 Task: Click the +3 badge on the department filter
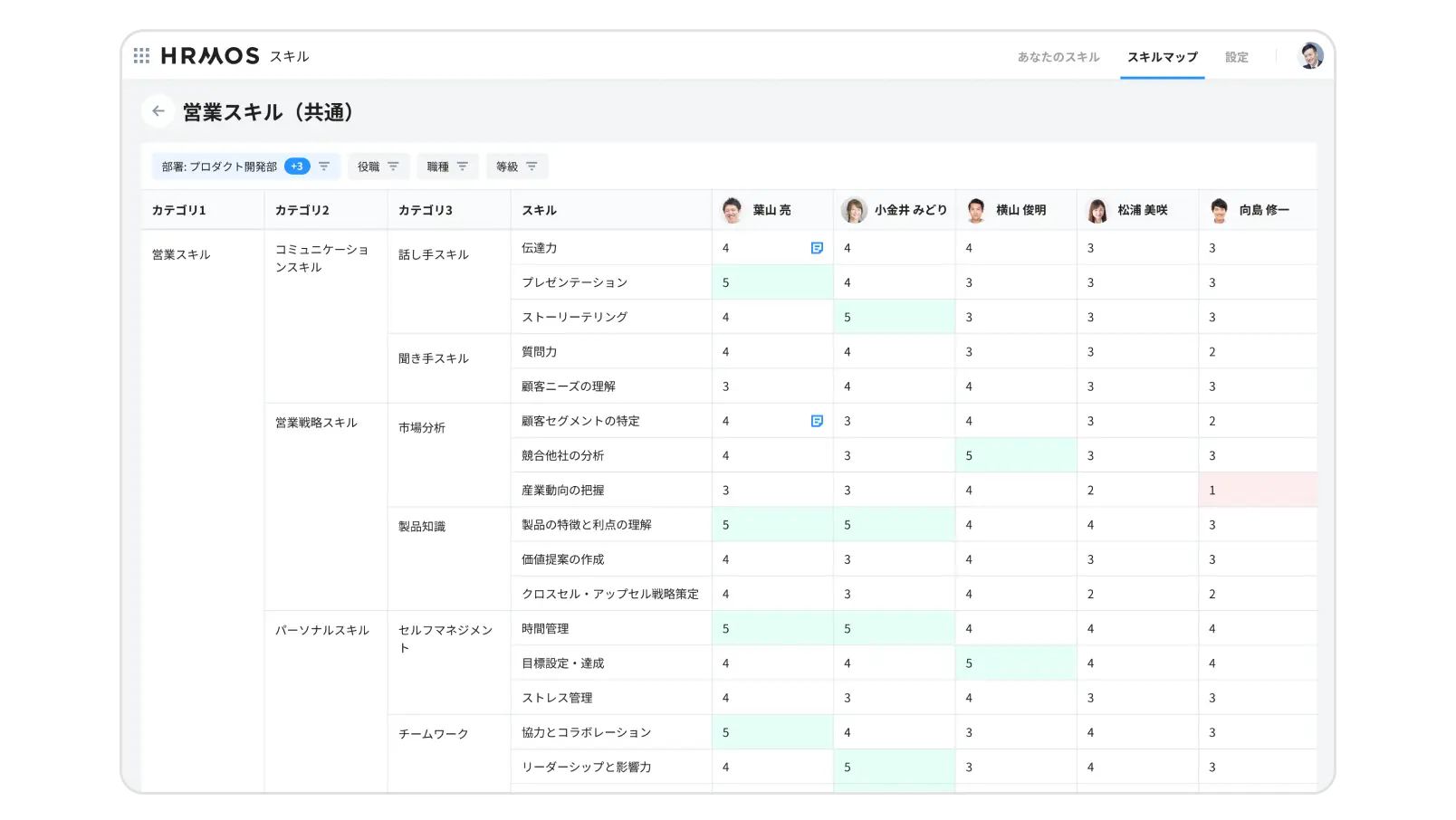296,166
